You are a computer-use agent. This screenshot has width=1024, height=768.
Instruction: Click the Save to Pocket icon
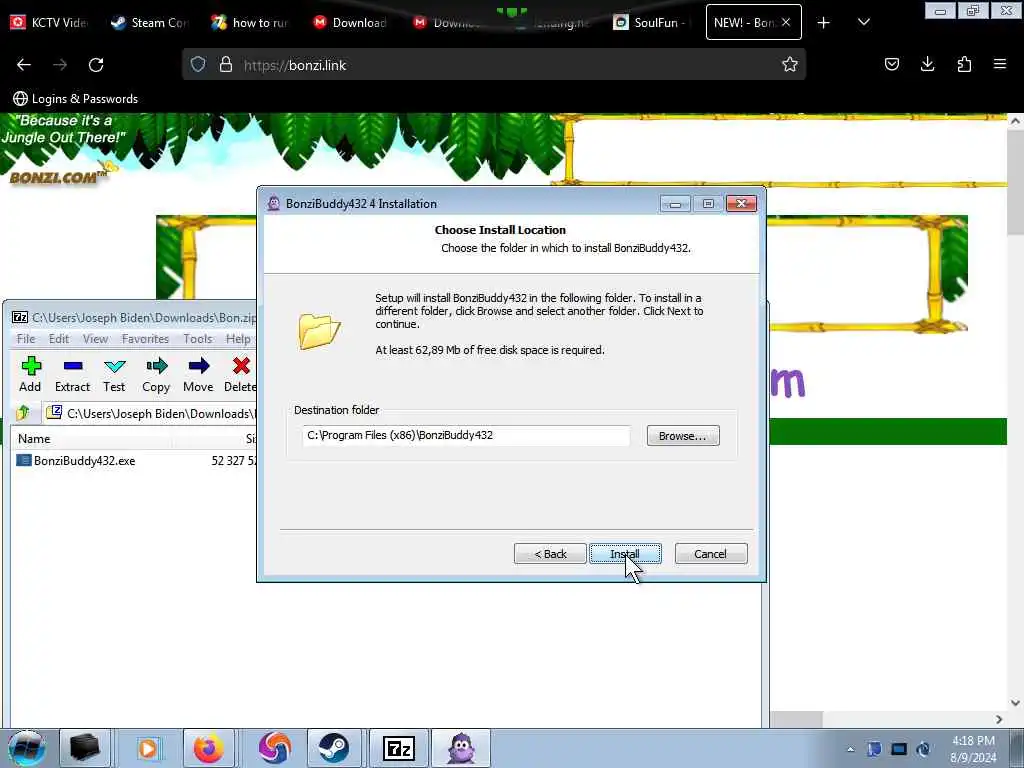tap(891, 64)
